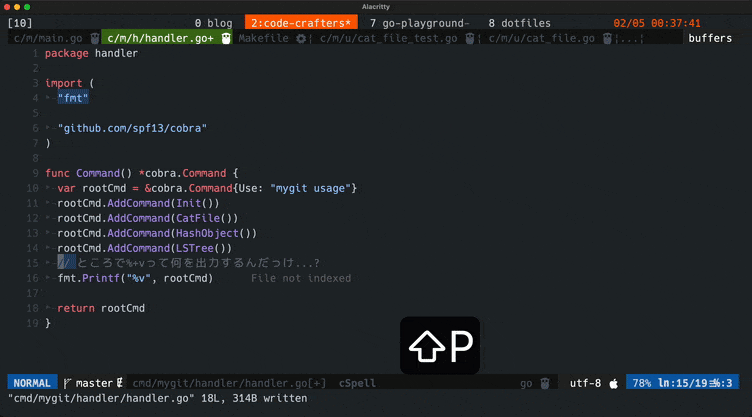Click the Go filetype icon in status line
Viewport: 752px width, 417px height.
(543, 383)
